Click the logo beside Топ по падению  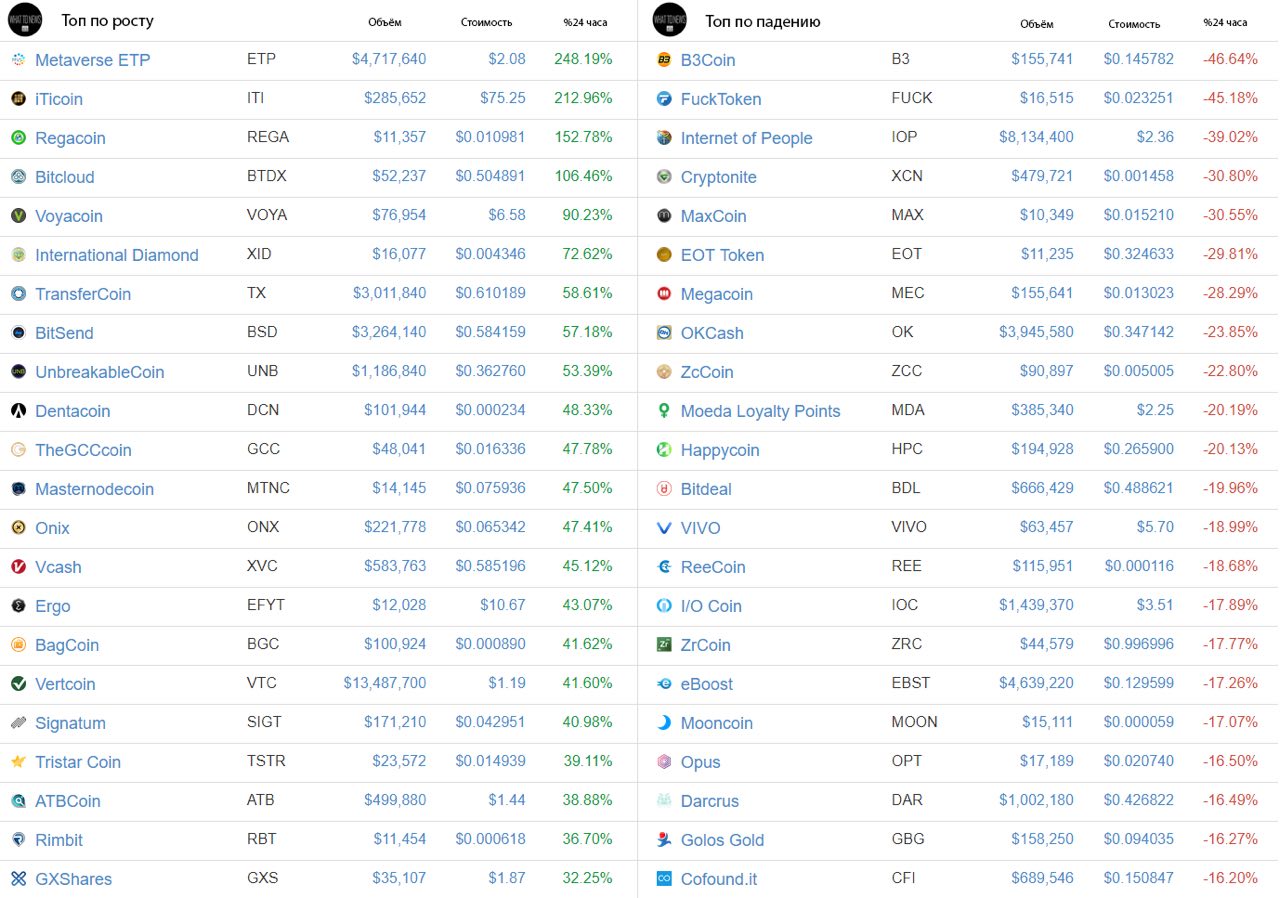click(669, 20)
